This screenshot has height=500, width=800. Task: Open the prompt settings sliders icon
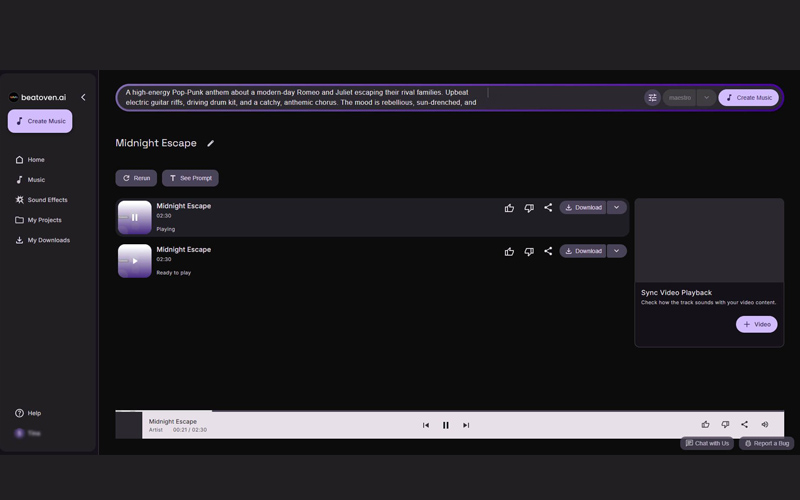652,97
